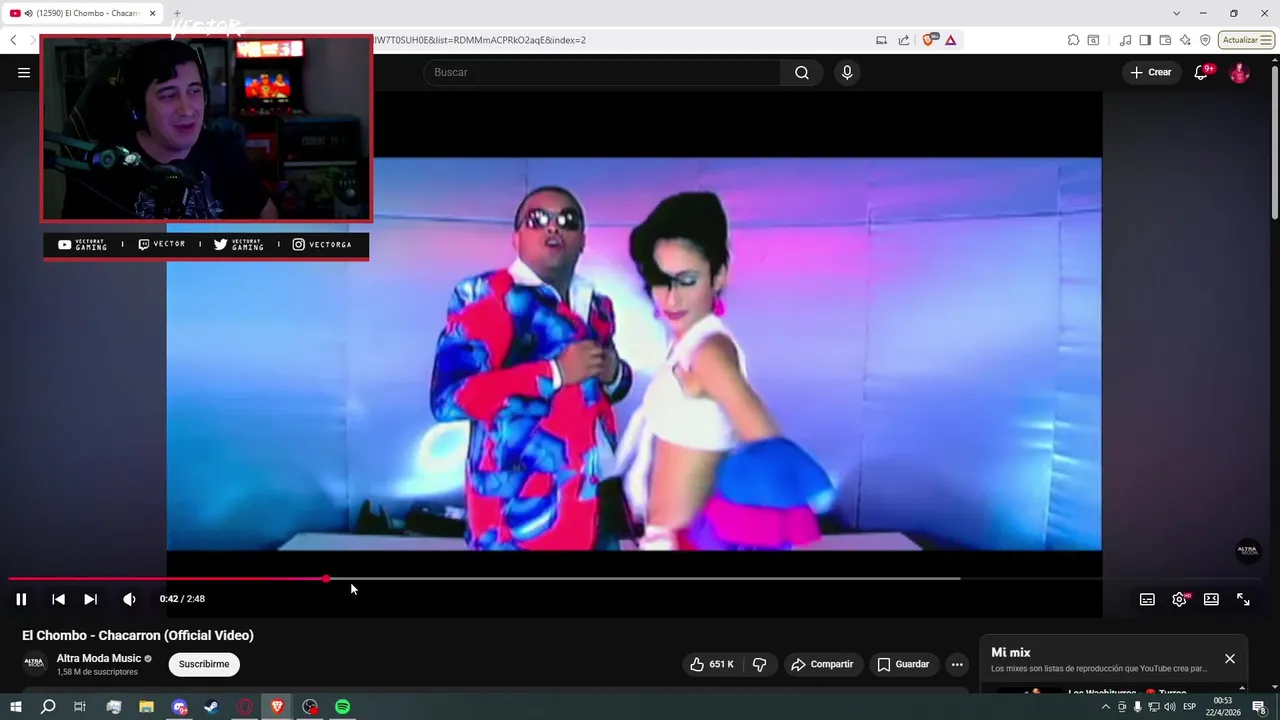Open the tab search toolbar icon

1093,40
